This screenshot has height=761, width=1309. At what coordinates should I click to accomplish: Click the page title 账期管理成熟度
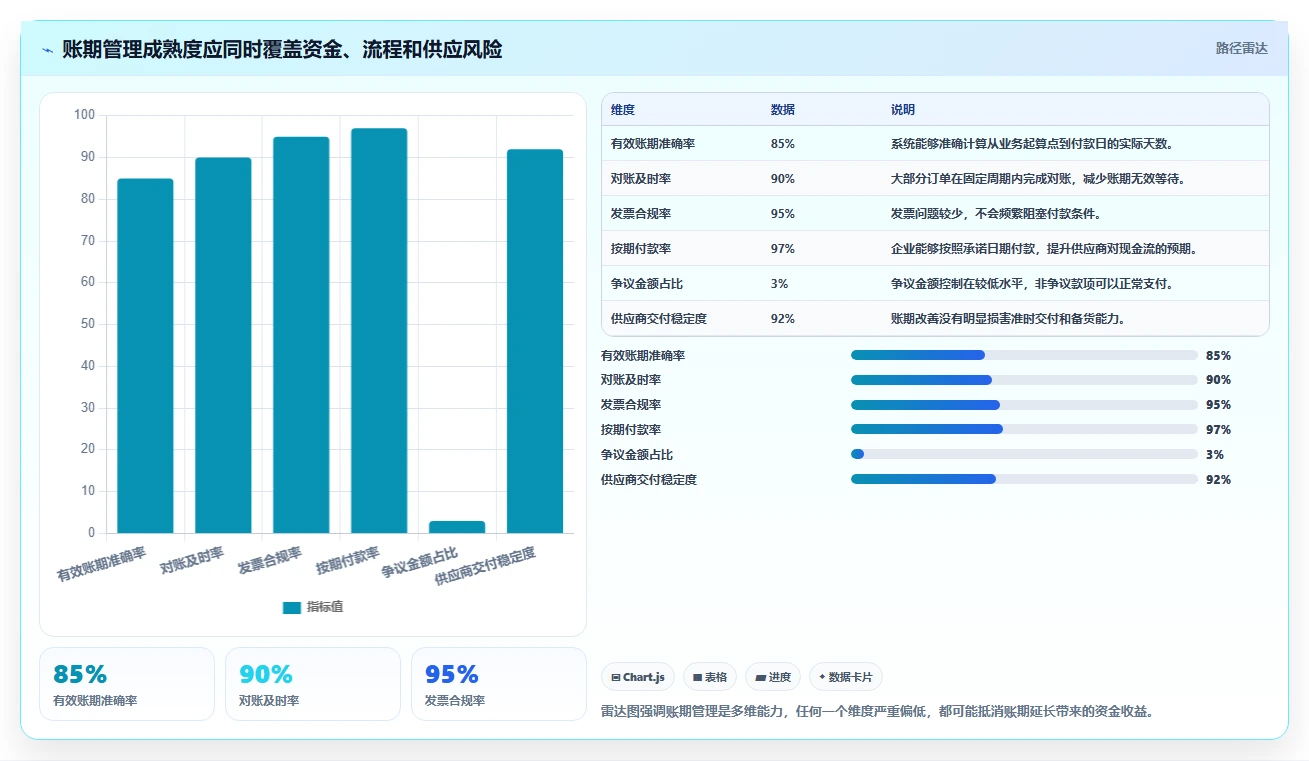tap(282, 49)
